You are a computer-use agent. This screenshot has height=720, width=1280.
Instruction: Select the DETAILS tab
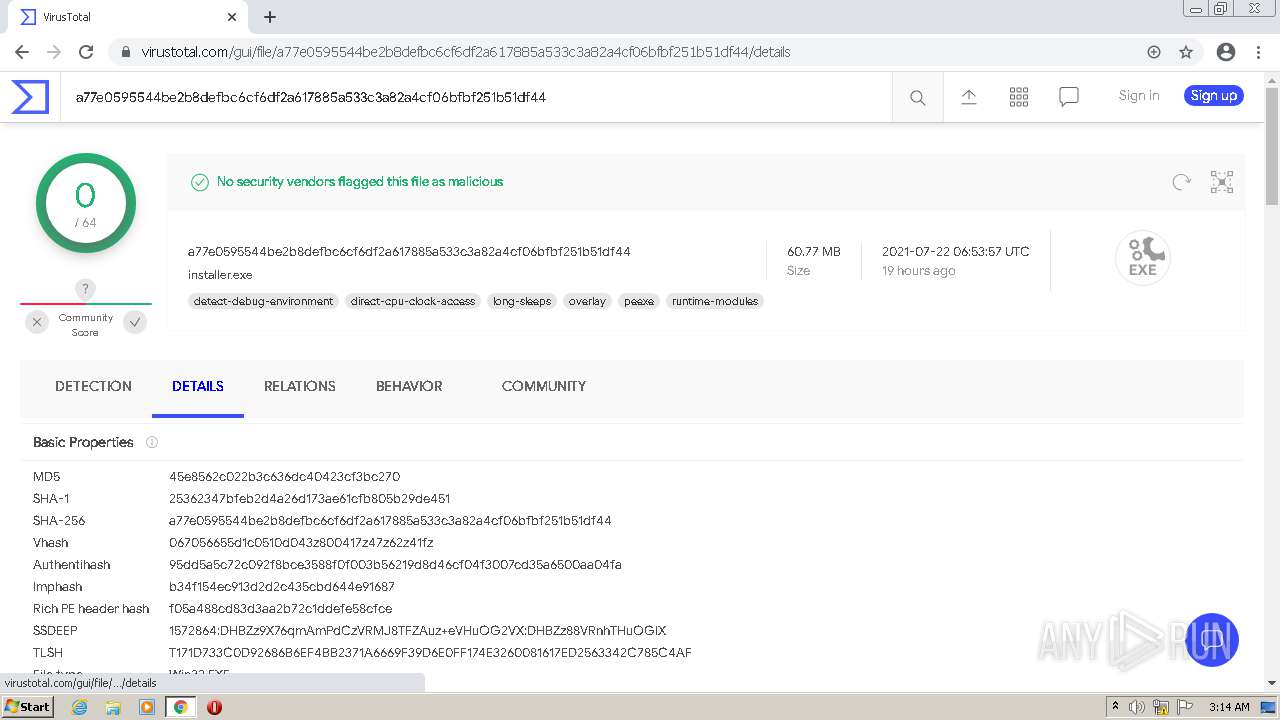[x=198, y=386]
